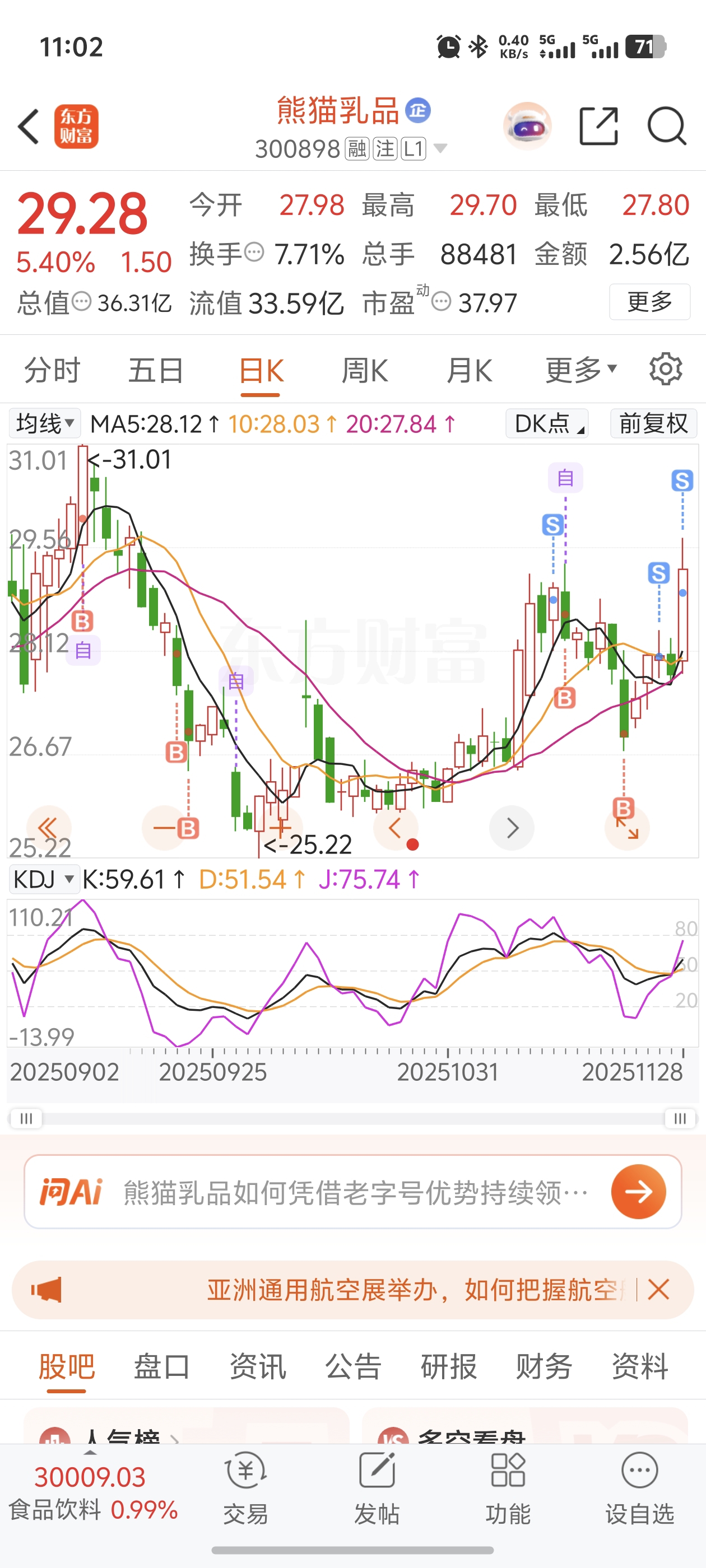Open the 盘口 tab
The height and width of the screenshot is (1568, 706).
tap(162, 1366)
